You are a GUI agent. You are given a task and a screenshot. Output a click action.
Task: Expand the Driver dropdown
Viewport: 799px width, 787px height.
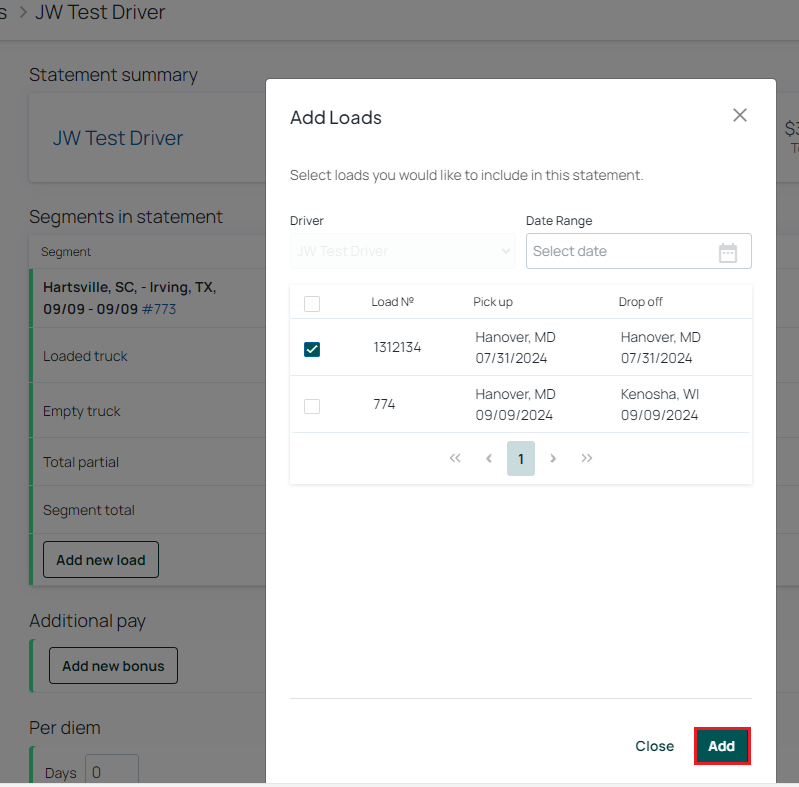tap(403, 251)
